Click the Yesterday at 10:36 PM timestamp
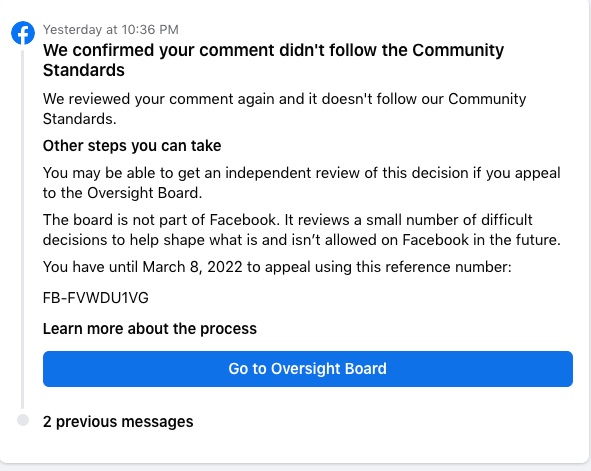The height and width of the screenshot is (471, 591). coord(110,29)
